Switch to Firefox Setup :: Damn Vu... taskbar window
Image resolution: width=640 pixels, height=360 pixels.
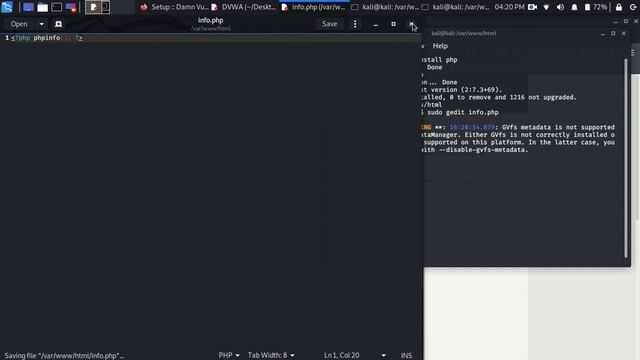(x=174, y=7)
